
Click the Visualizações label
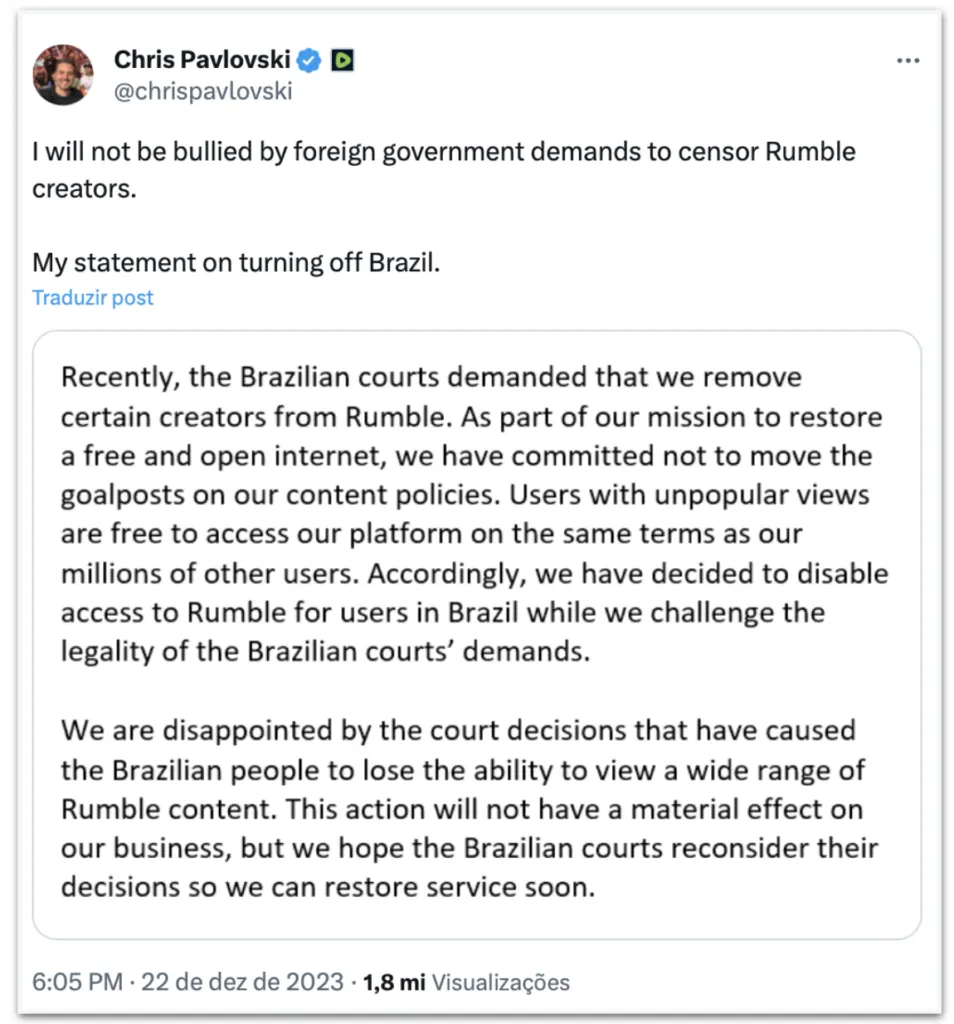coord(501,982)
